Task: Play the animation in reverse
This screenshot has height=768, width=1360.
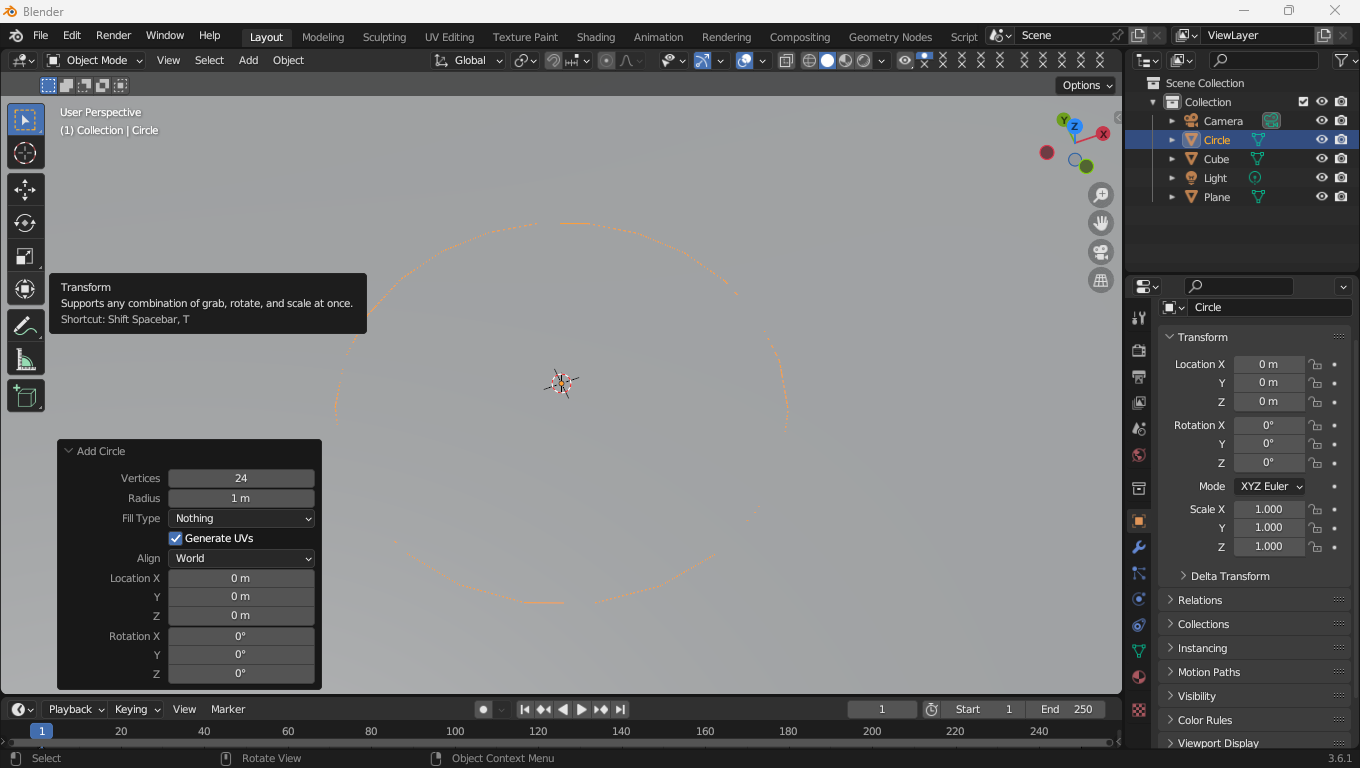Action: tap(562, 709)
